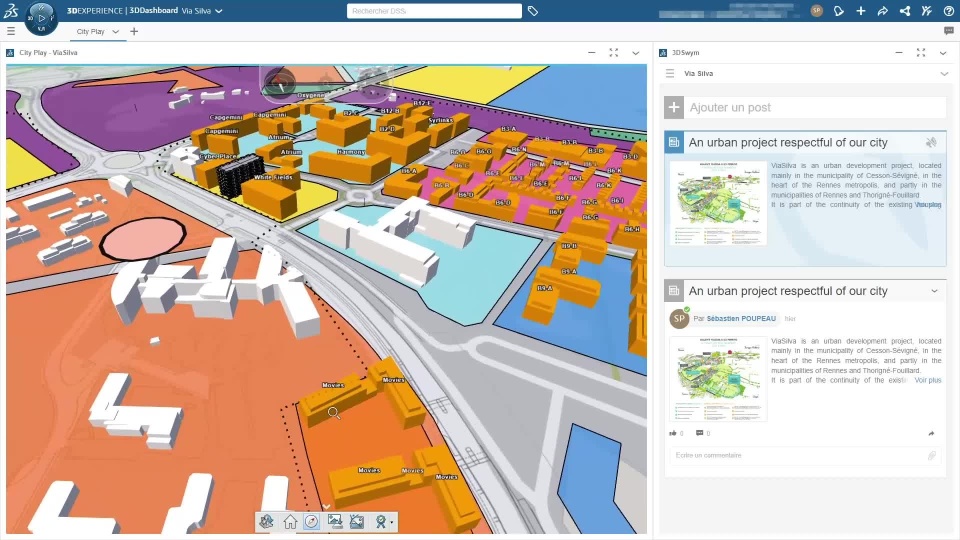The height and width of the screenshot is (540, 960).
Task: Open the hamburger menu beside Via Silva in 3DSwym
Action: click(670, 73)
